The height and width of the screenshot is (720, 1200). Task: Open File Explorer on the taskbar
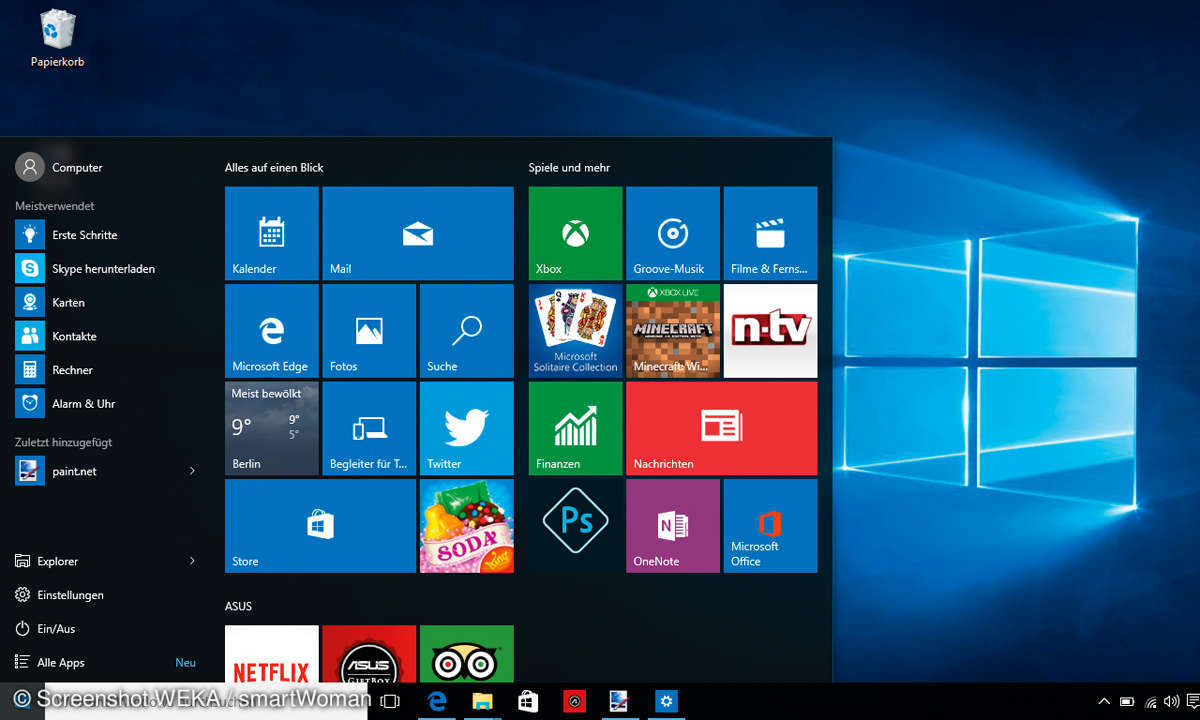pyautogui.click(x=482, y=702)
